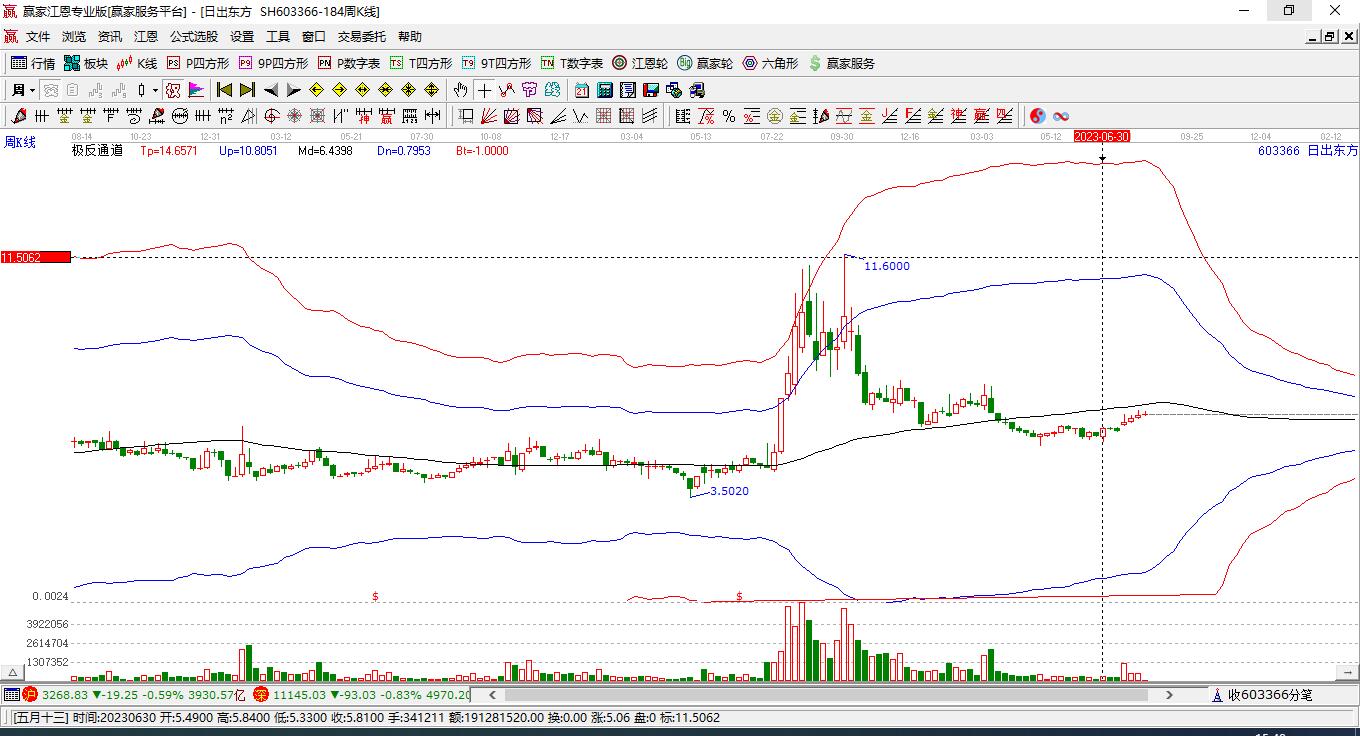Jump to the last bar

pyautogui.click(x=247, y=90)
